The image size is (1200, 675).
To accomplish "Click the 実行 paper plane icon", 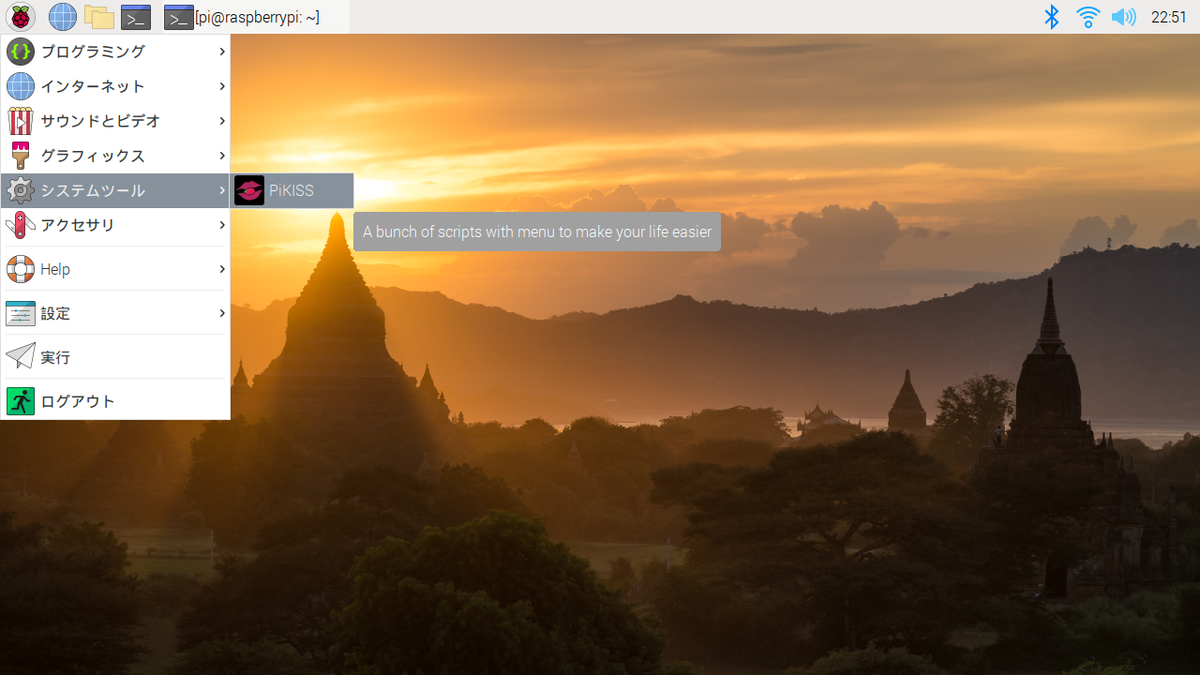I will [x=20, y=357].
